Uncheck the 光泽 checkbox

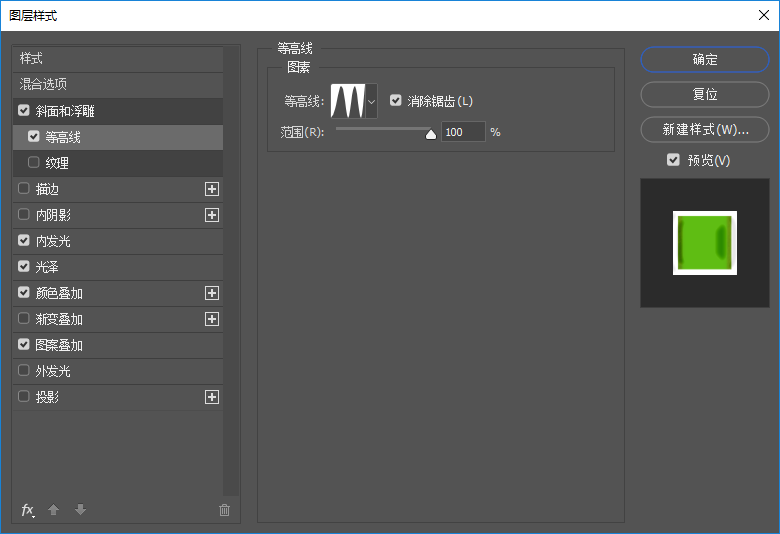[24, 266]
